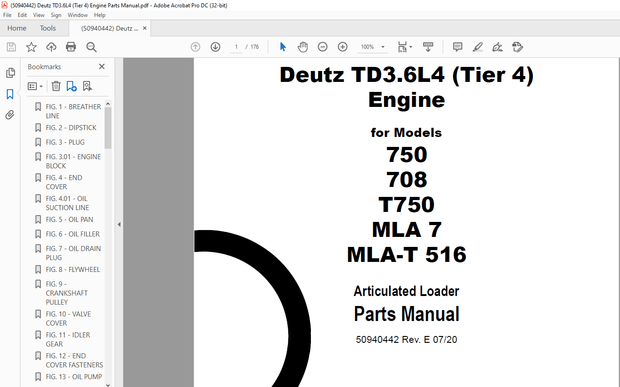Click the read mode toolbar icon

428,47
